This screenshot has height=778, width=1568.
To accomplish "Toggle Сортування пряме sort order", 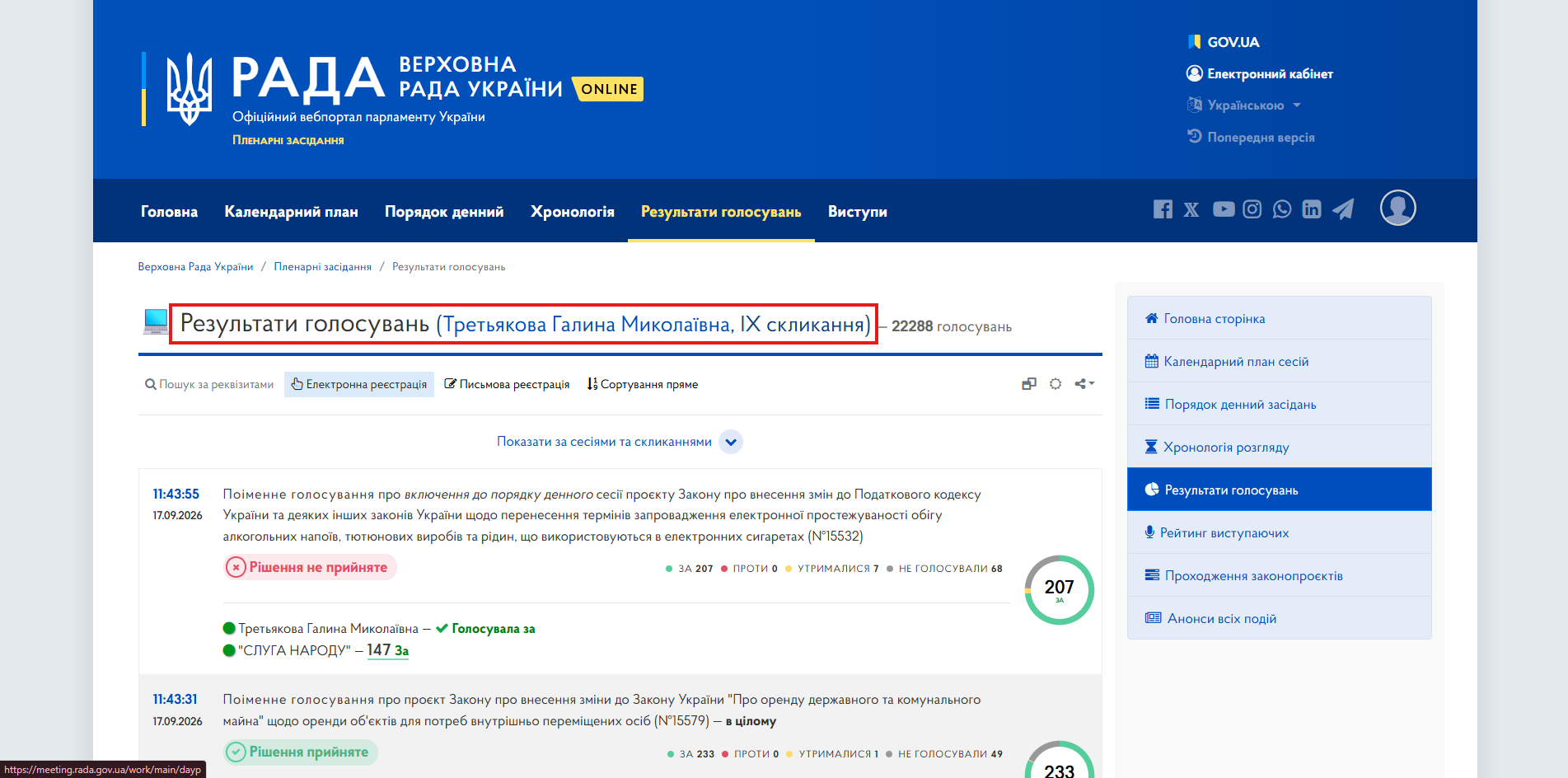I will (643, 384).
